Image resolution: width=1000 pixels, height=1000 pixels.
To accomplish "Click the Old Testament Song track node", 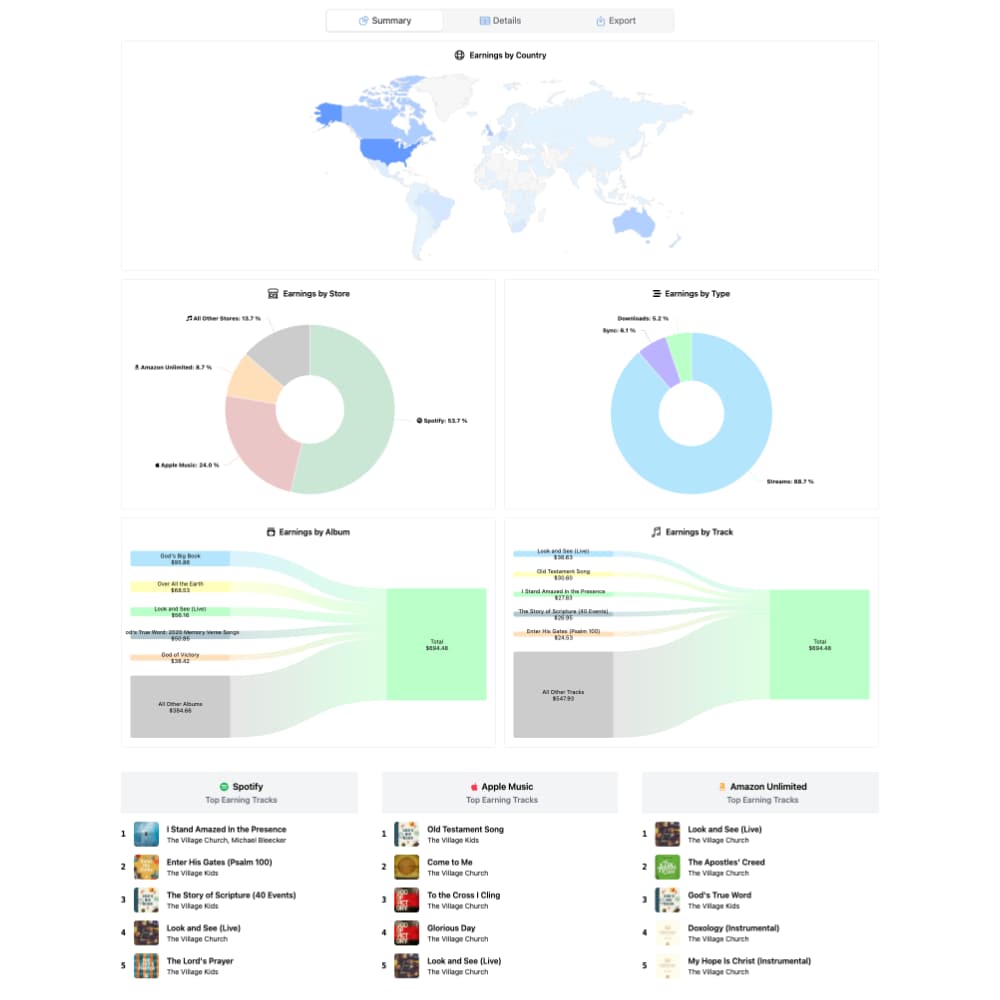I will pyautogui.click(x=563, y=574).
